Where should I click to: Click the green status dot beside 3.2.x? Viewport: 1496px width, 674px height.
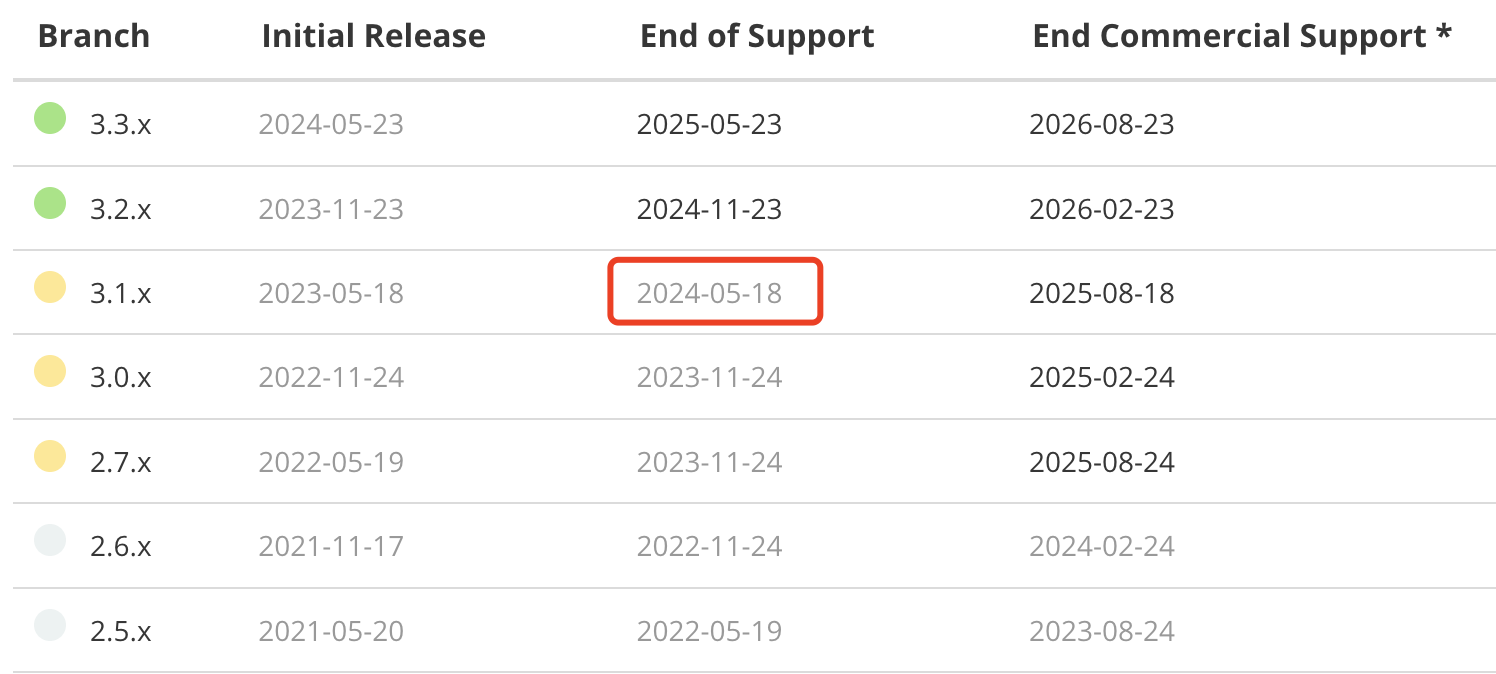click(50, 204)
